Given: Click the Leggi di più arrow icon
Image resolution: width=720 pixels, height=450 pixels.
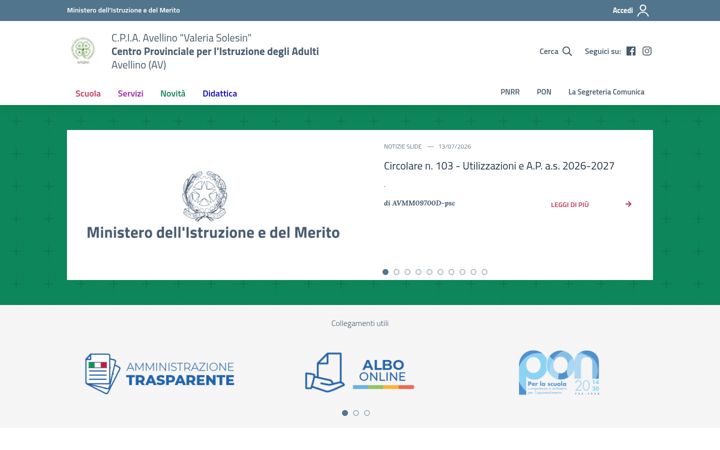Looking at the screenshot, I should tap(628, 204).
